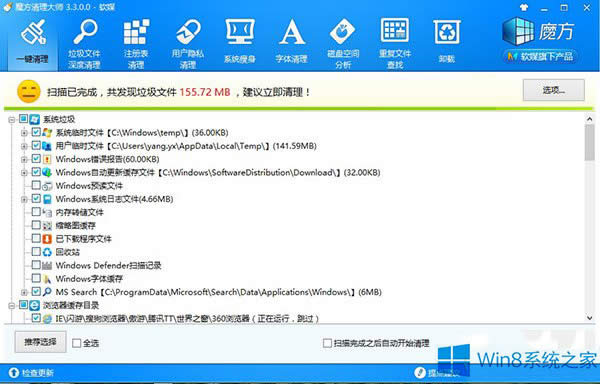The height and width of the screenshot is (384, 600).
Task: Click the Windows系统日志文件 icon
Action: tap(47, 199)
